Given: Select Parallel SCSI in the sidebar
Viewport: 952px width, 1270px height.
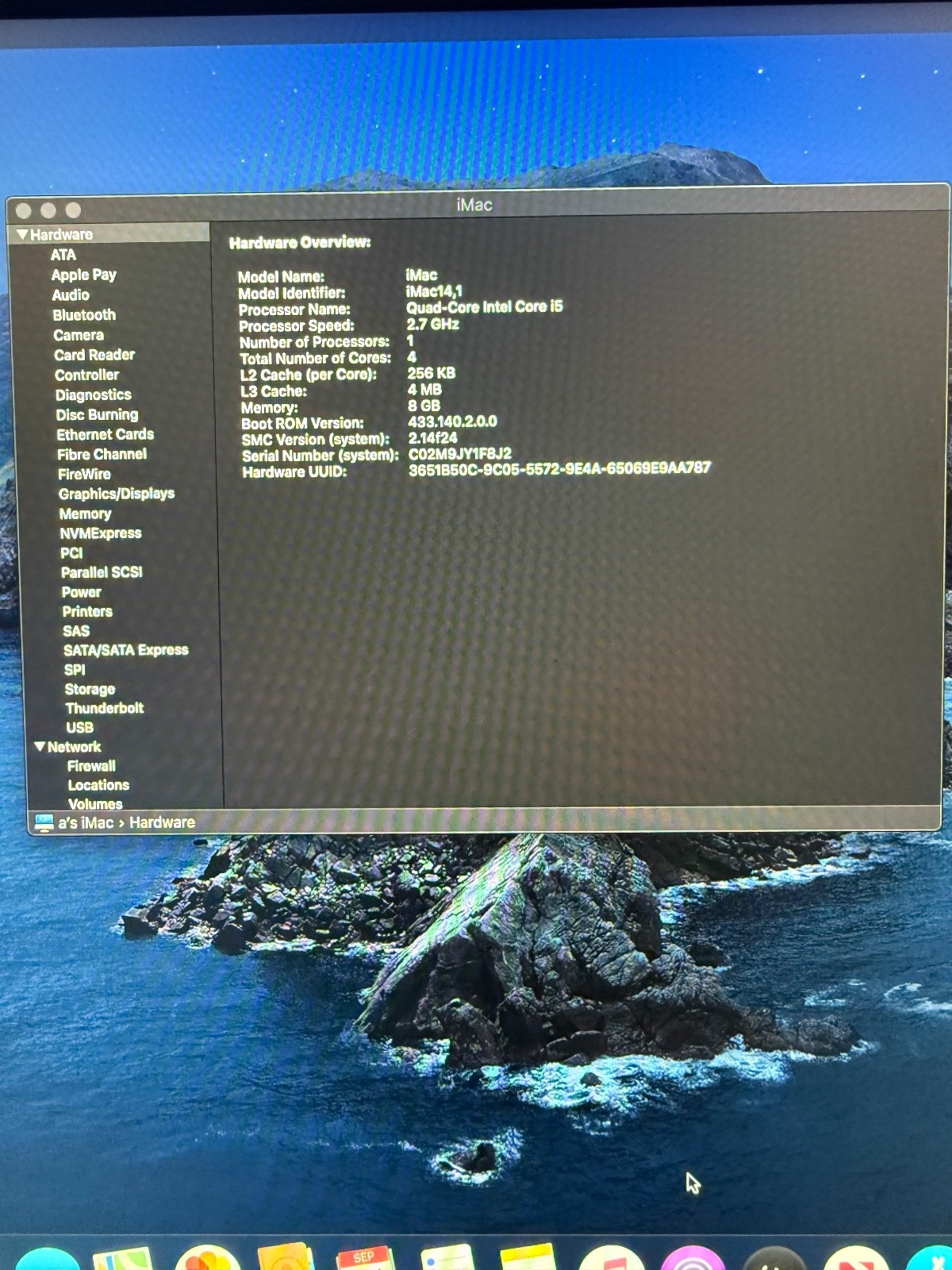Looking at the screenshot, I should tap(102, 572).
